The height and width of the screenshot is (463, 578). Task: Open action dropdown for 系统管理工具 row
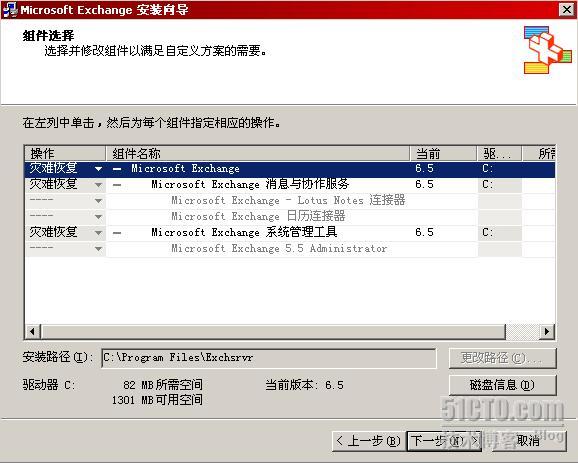[98, 233]
